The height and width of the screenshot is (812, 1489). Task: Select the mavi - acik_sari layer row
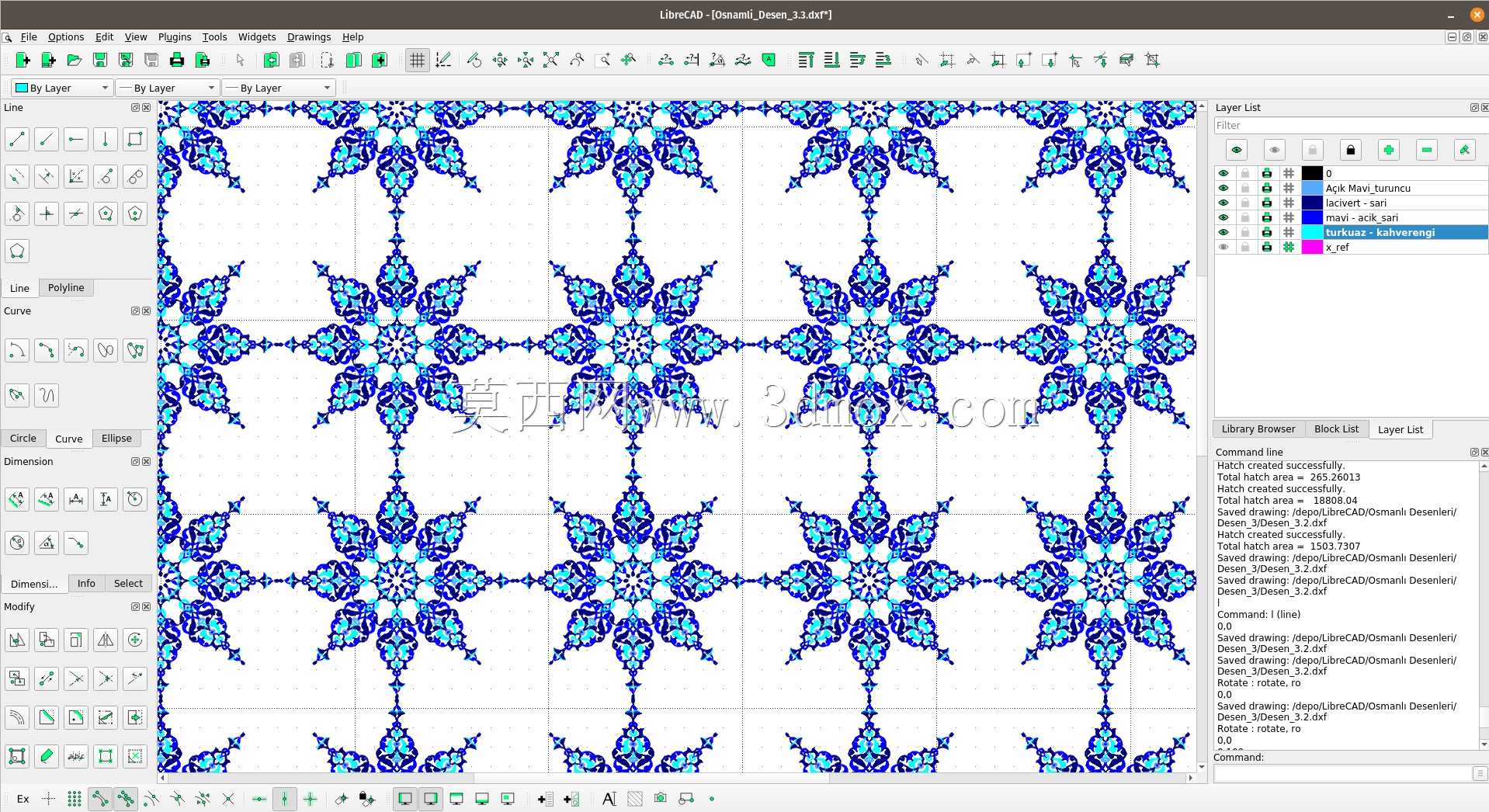(x=1352, y=217)
